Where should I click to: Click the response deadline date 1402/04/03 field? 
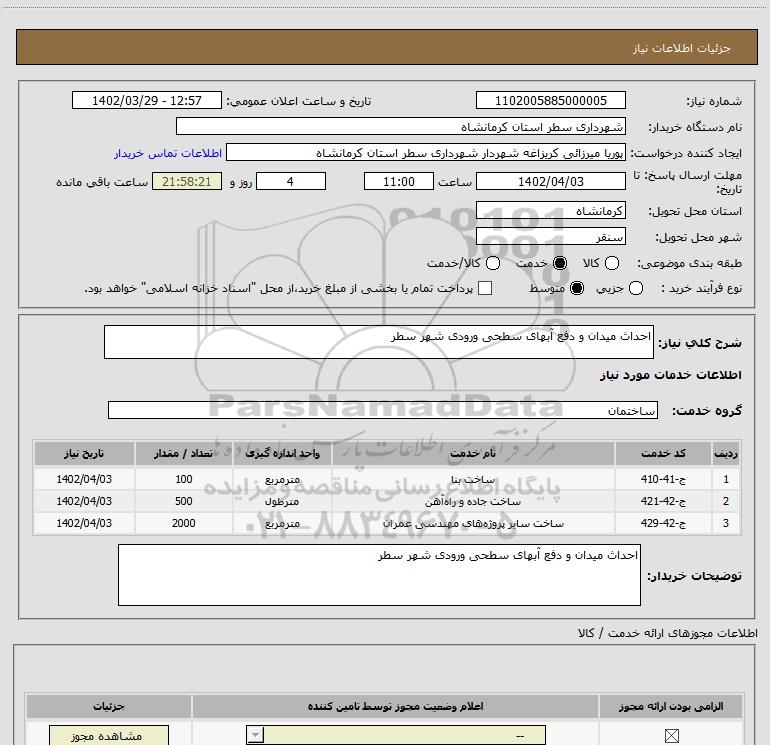(550, 181)
